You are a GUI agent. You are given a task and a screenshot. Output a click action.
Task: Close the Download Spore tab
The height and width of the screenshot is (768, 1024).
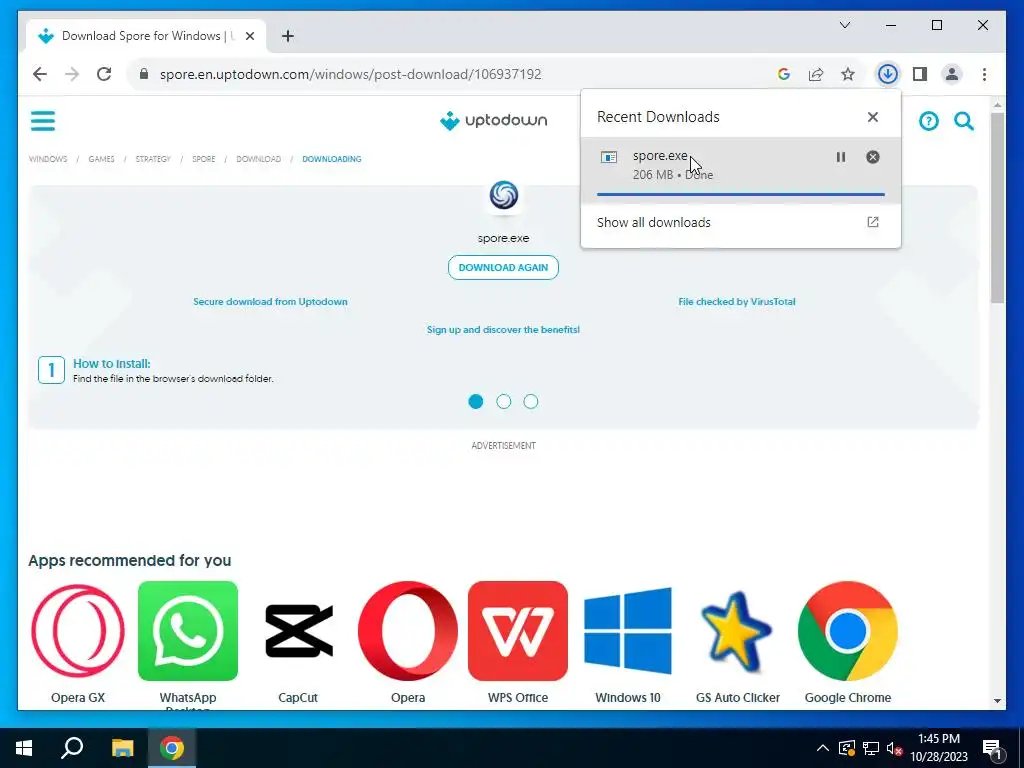[x=249, y=36]
